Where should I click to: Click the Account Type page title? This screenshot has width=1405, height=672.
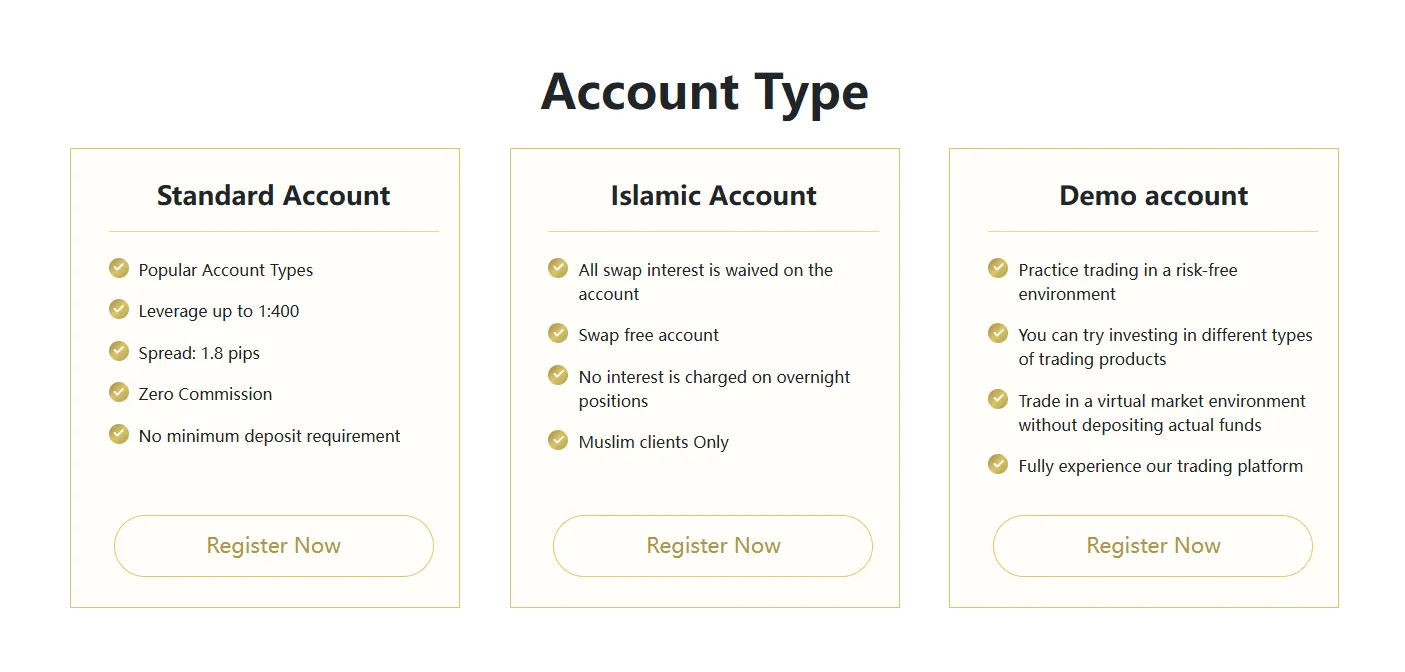point(704,92)
